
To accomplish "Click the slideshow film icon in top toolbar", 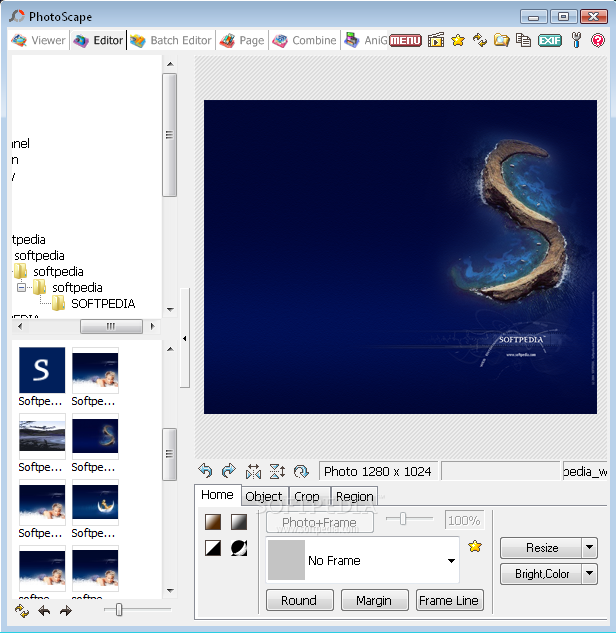I will (436, 40).
